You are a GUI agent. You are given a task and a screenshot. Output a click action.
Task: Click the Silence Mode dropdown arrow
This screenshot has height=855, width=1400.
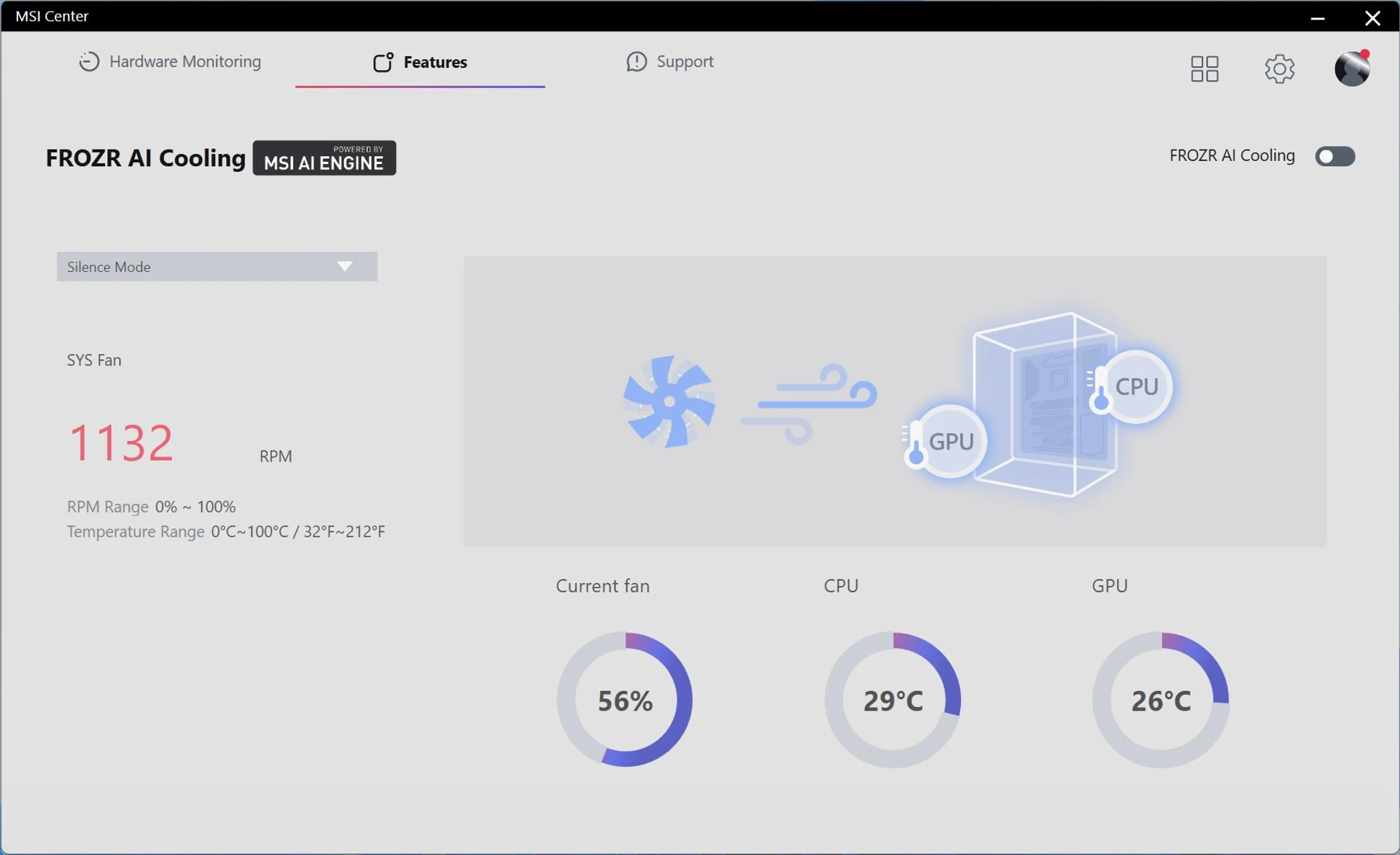pyautogui.click(x=345, y=267)
